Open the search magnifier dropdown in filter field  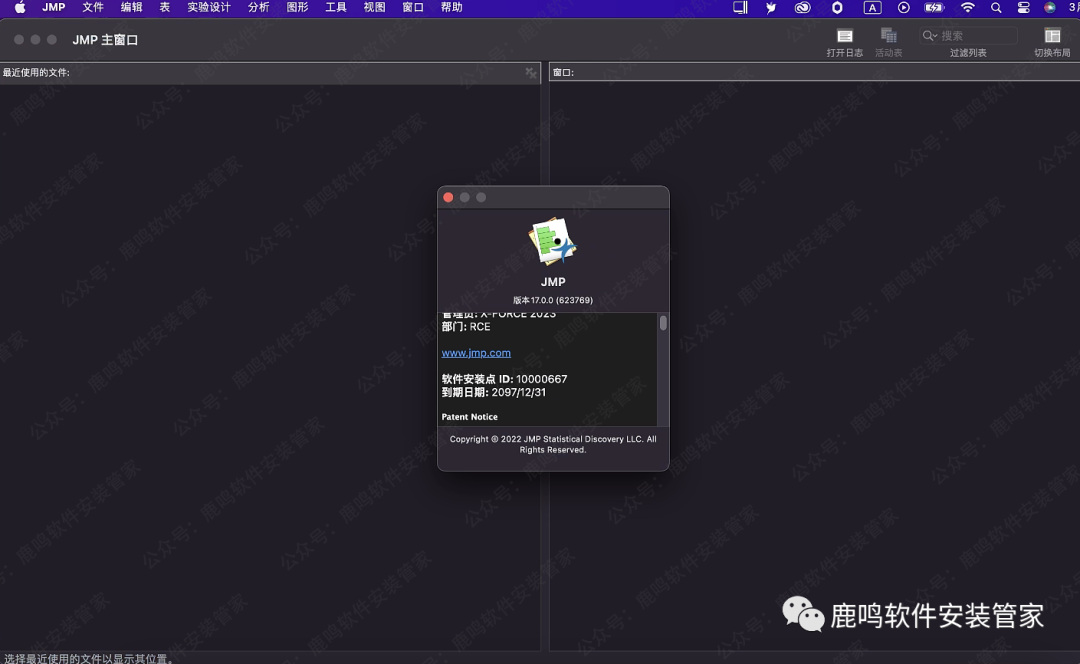click(930, 36)
